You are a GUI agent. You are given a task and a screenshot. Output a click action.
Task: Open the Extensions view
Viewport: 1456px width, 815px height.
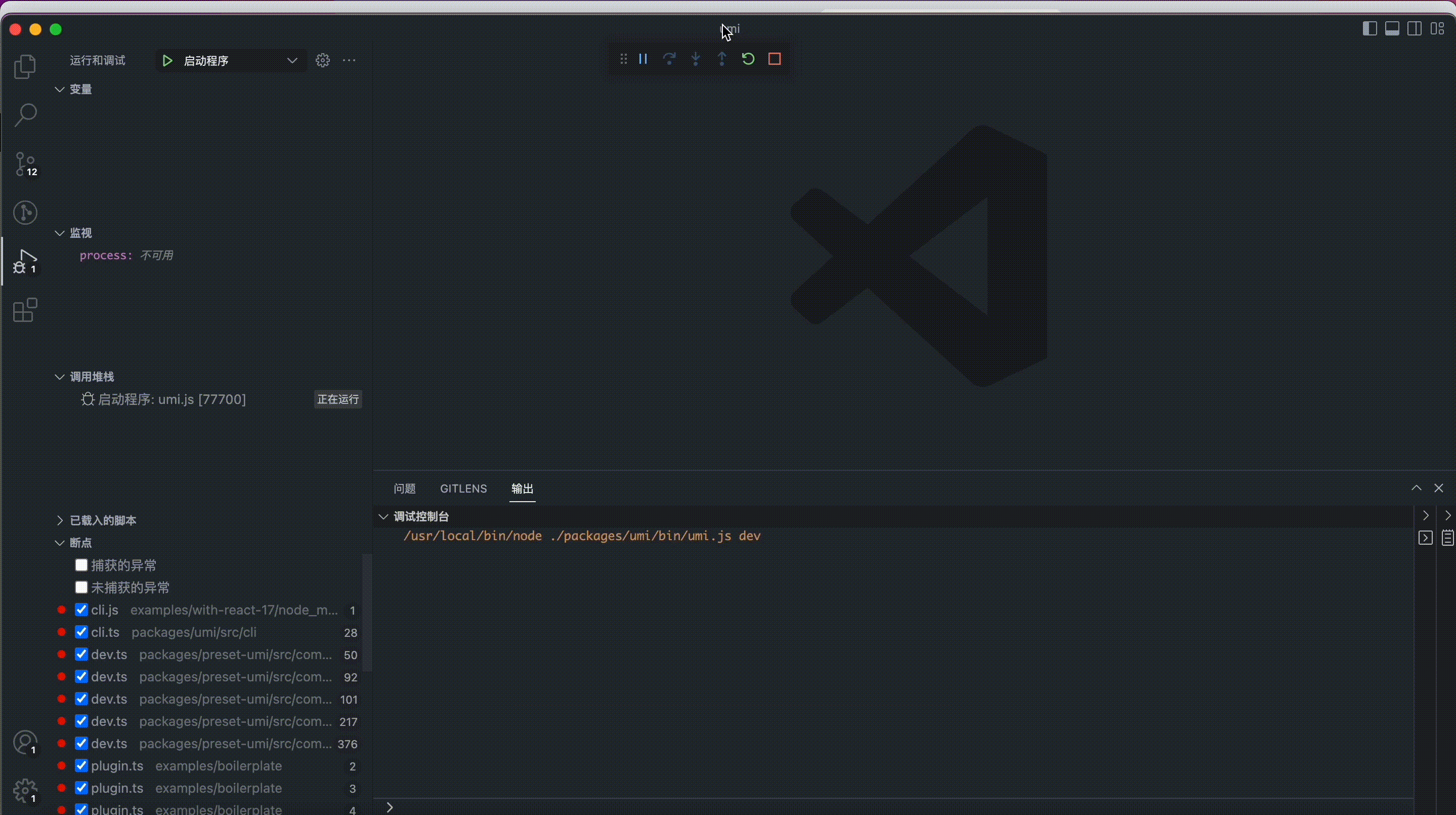[25, 310]
